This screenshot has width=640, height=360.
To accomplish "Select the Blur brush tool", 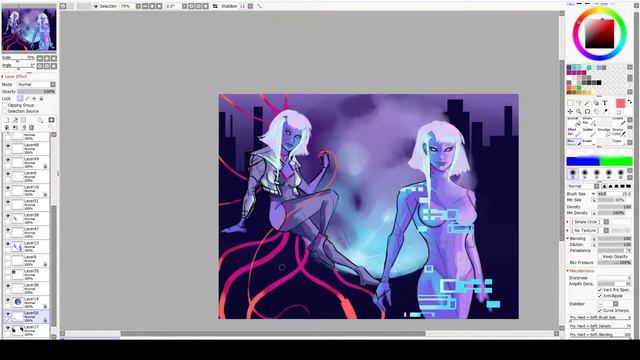I will click(x=573, y=142).
